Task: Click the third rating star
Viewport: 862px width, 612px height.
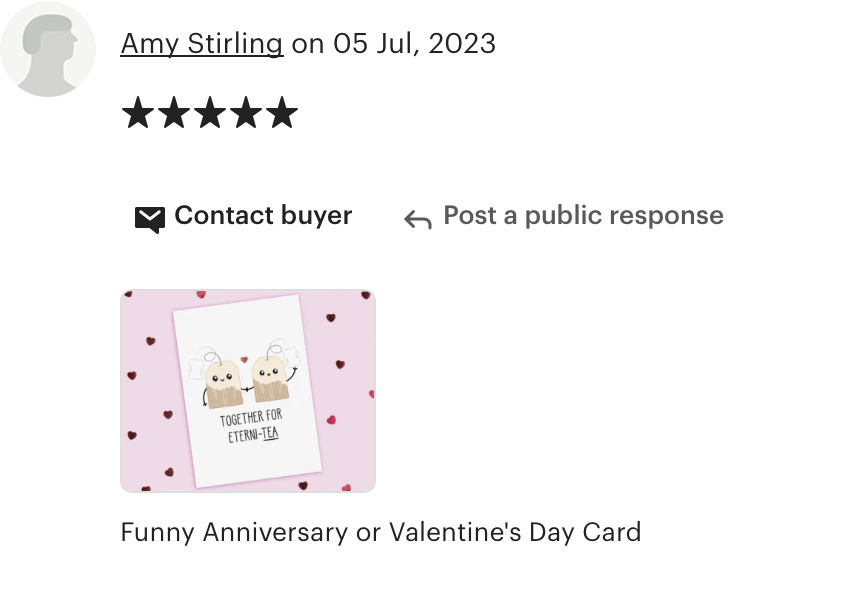Action: (210, 113)
